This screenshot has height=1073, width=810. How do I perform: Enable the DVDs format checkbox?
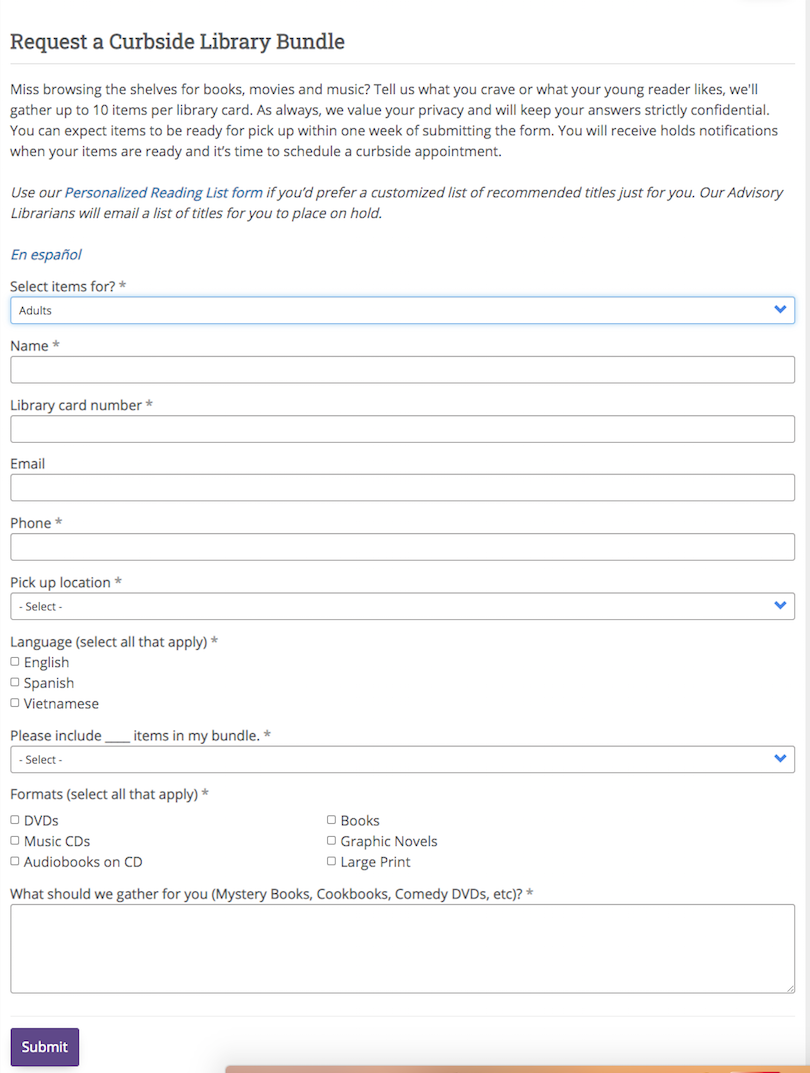[15, 820]
